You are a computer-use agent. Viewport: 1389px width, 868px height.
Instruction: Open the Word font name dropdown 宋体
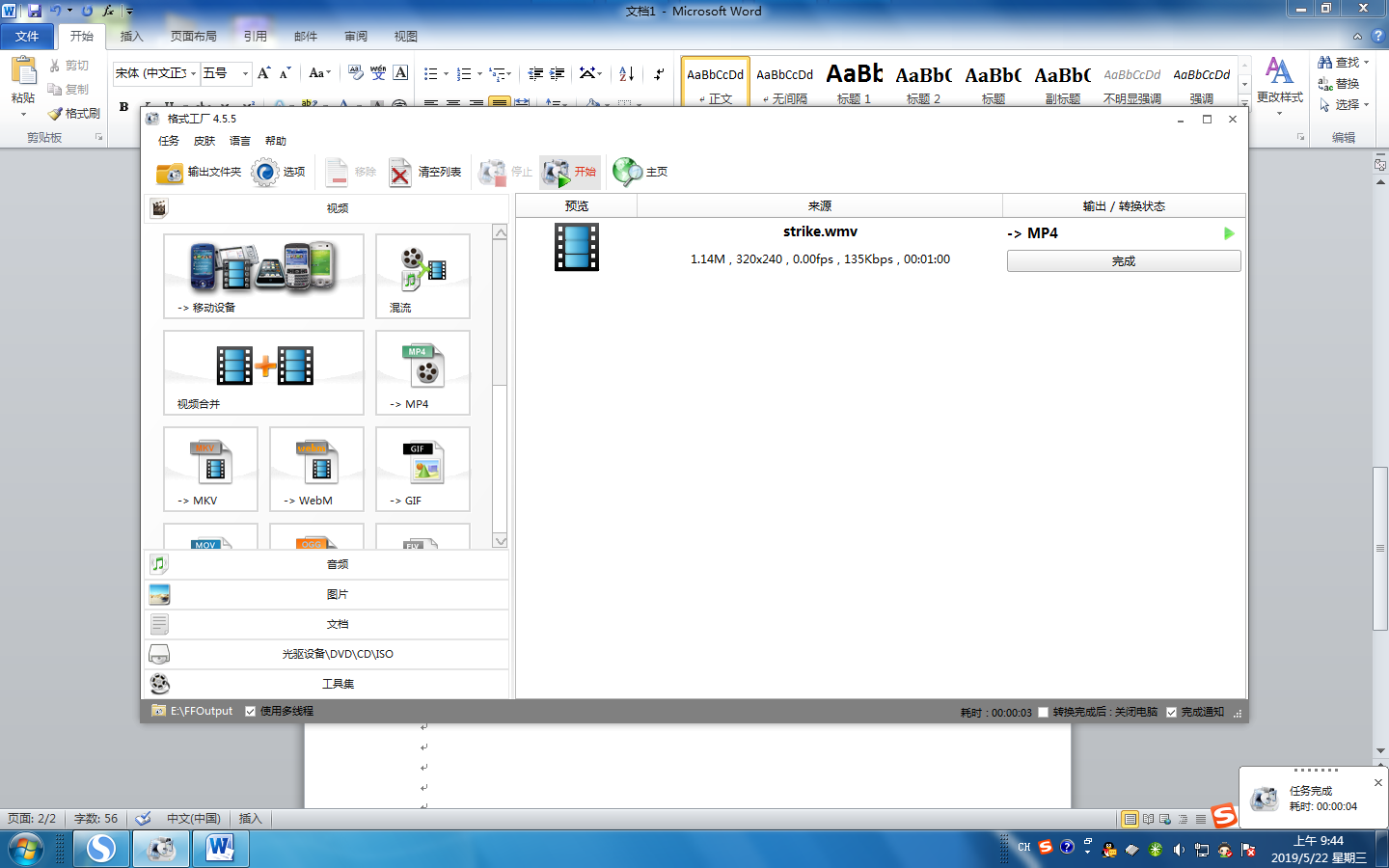click(194, 73)
